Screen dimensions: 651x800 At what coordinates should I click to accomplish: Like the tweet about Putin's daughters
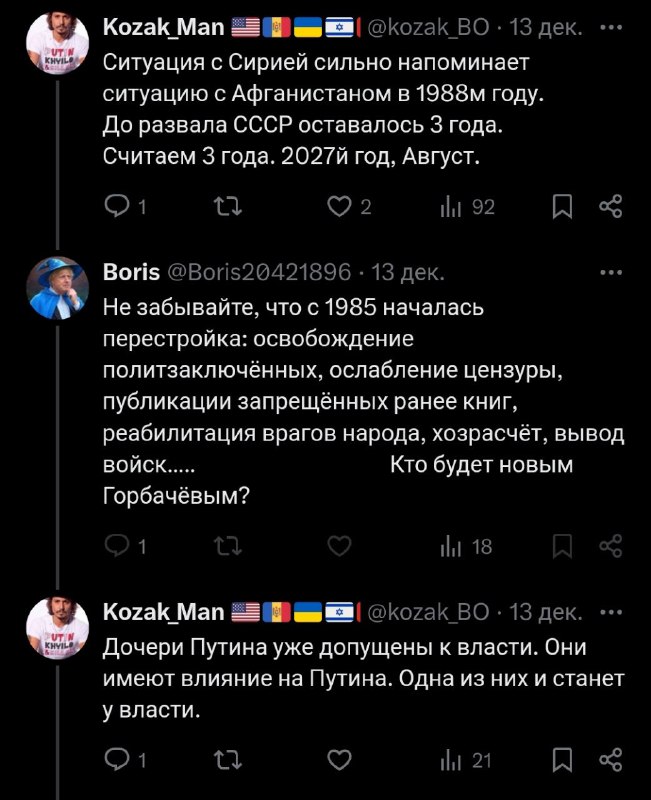pos(339,760)
